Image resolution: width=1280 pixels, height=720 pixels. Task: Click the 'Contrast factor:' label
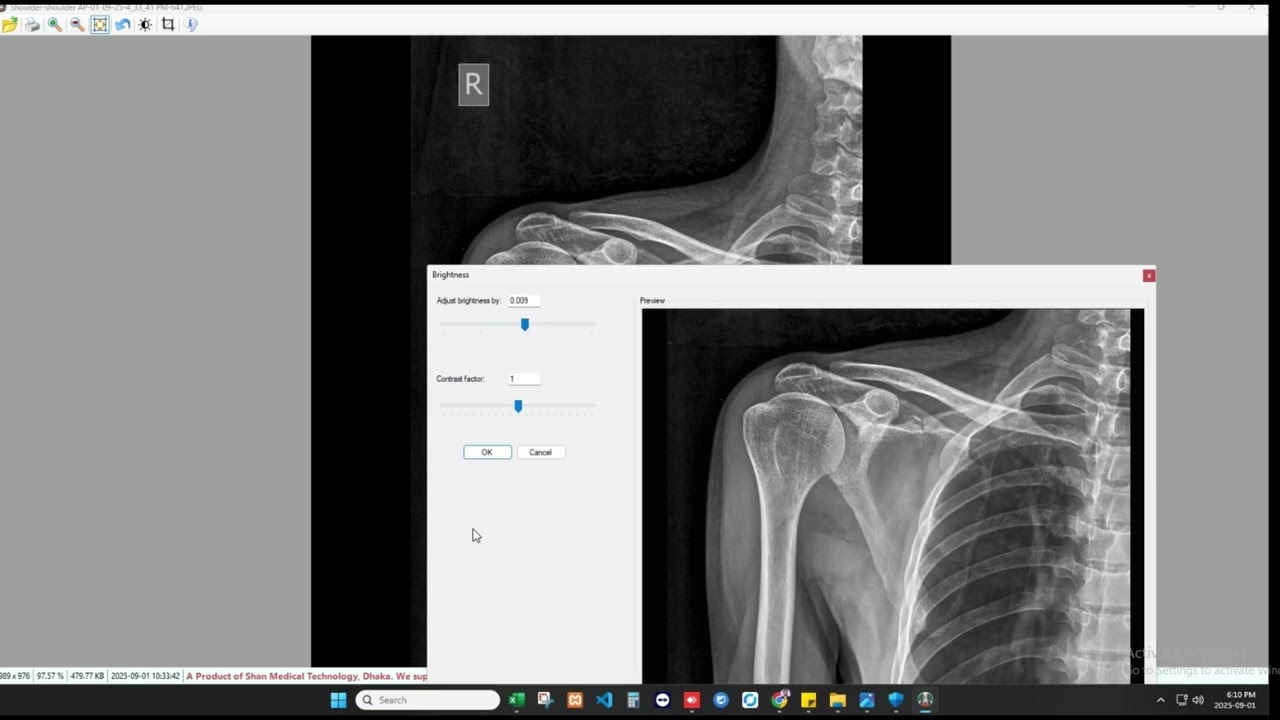pos(460,379)
